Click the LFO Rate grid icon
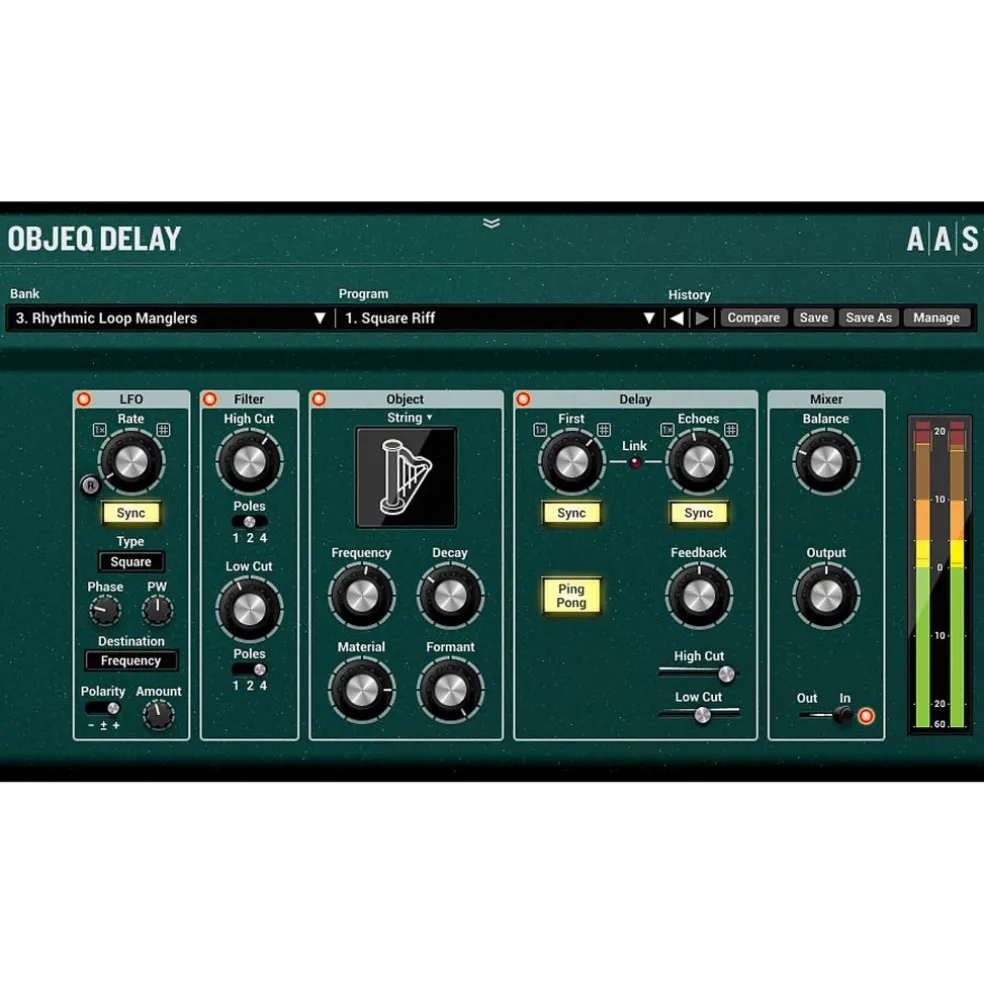The height and width of the screenshot is (984, 984). (163, 430)
